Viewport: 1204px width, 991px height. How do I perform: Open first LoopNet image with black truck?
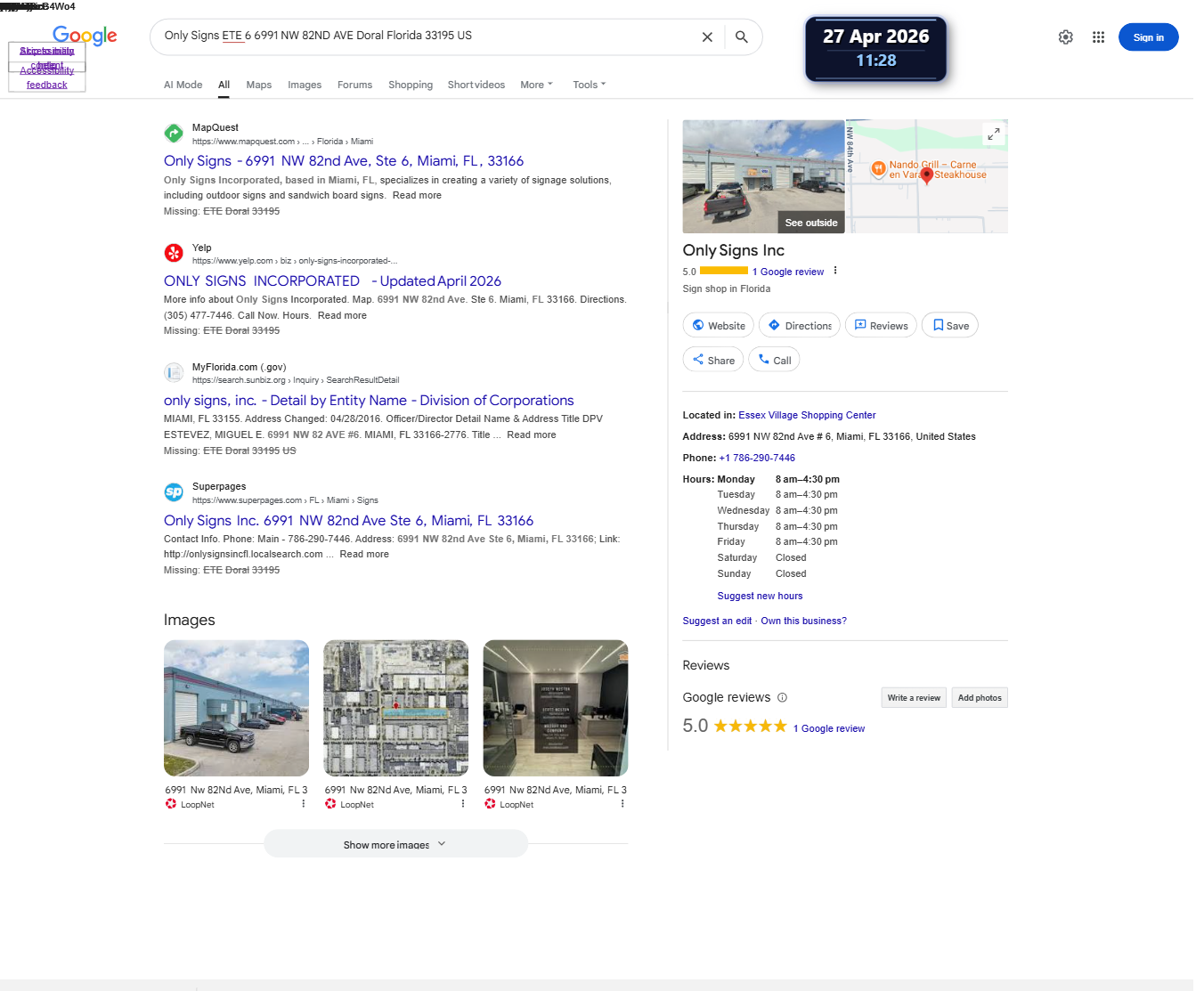(236, 708)
